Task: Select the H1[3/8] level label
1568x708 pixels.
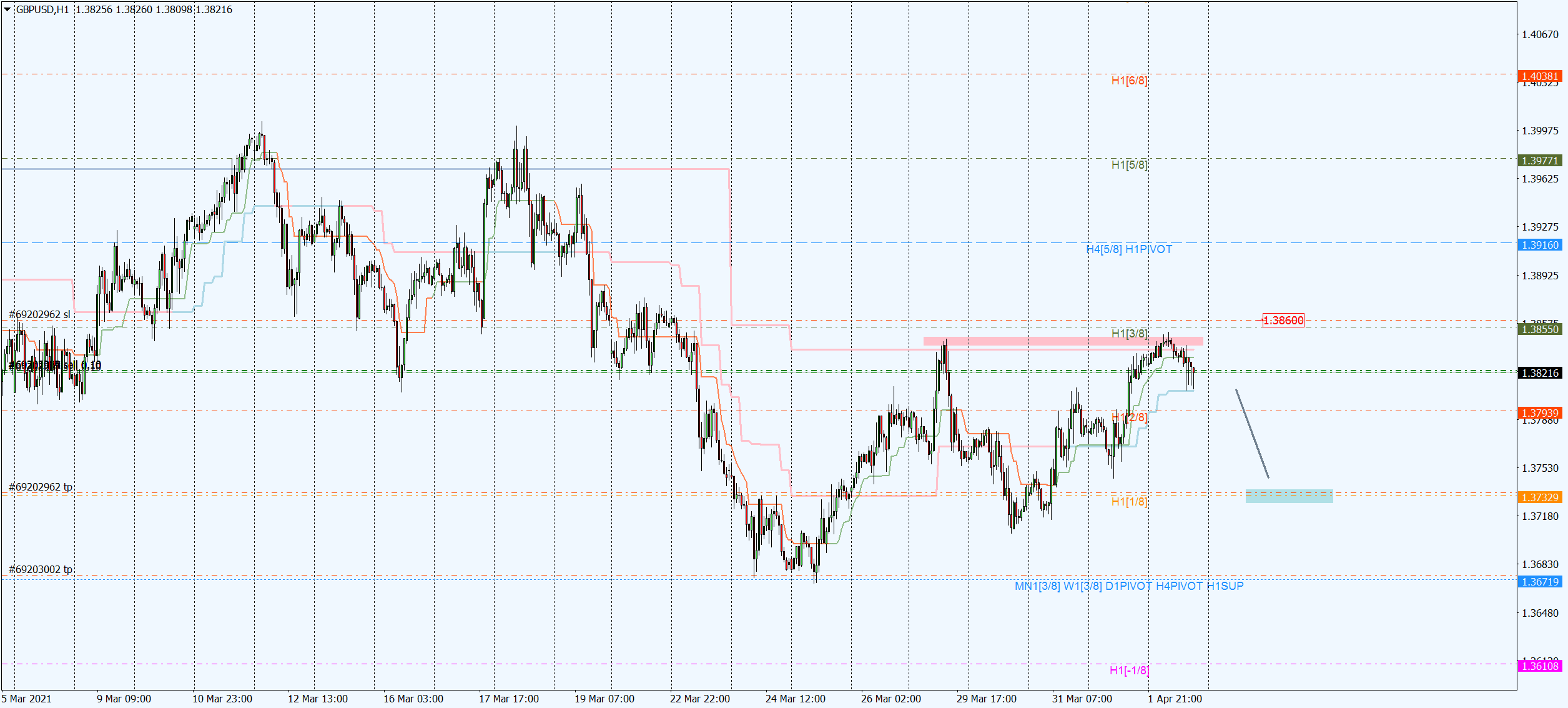Action: coord(1129,334)
